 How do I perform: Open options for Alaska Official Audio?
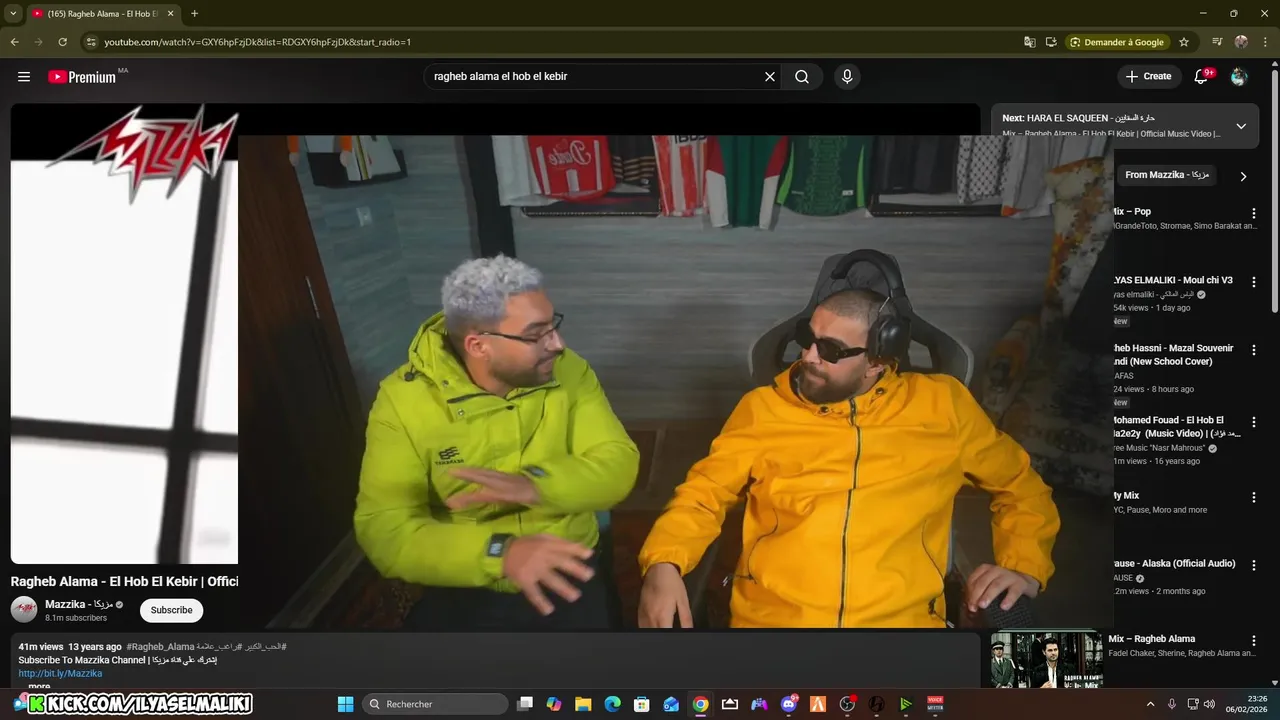pos(1254,565)
